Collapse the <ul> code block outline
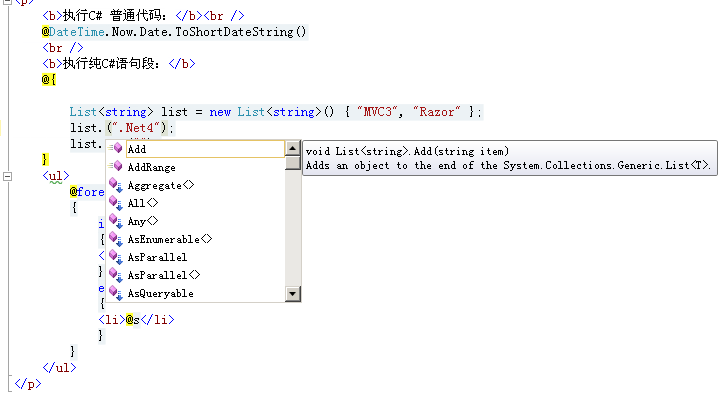Image resolution: width=728 pixels, height=397 pixels. pyautogui.click(x=7, y=176)
